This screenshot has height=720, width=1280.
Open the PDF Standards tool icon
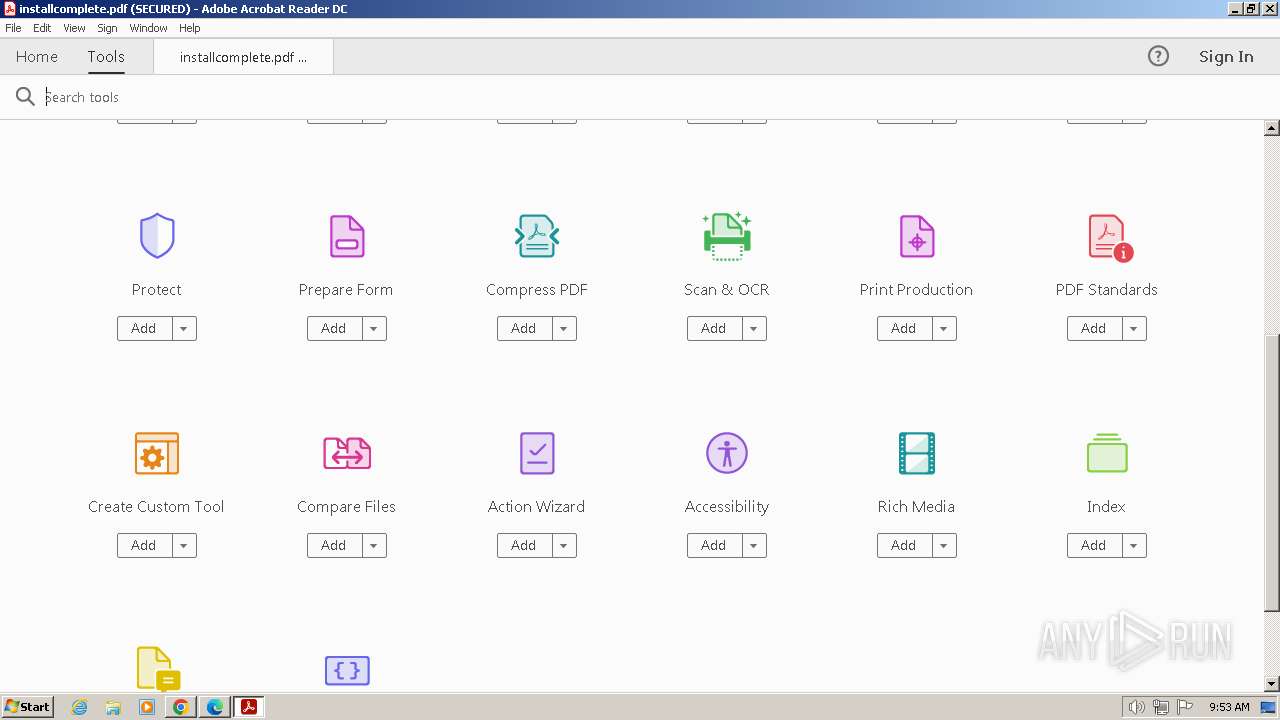click(1109, 238)
